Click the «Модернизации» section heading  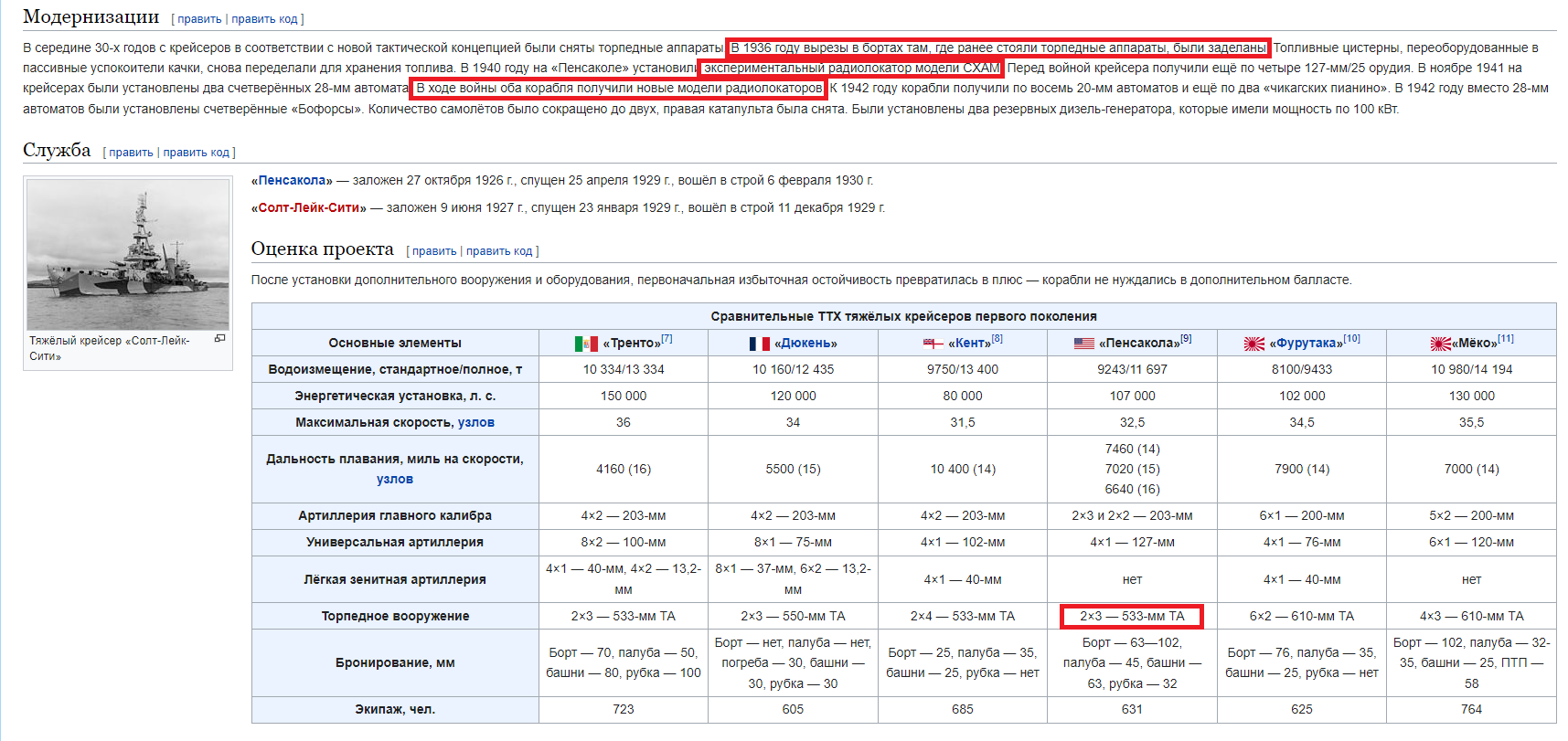click(x=91, y=16)
